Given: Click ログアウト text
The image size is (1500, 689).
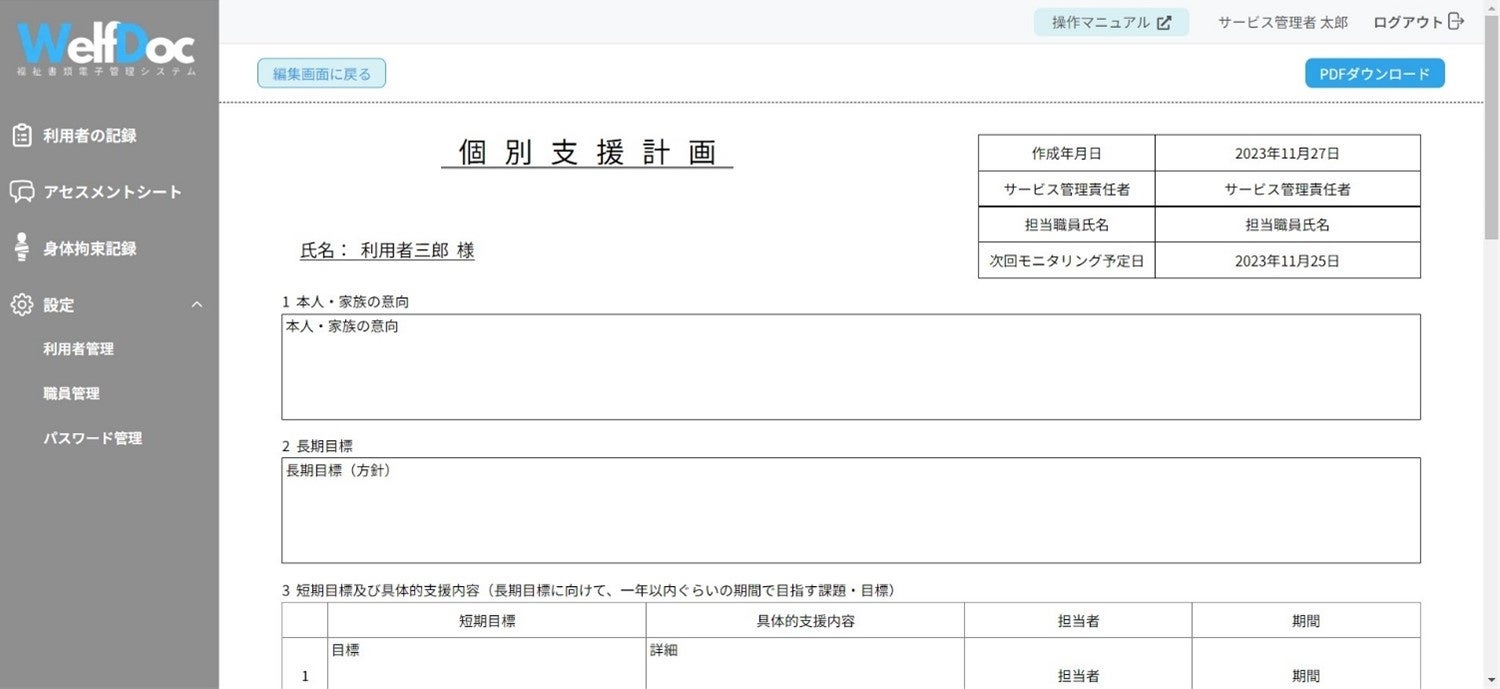Looking at the screenshot, I should click(1408, 22).
